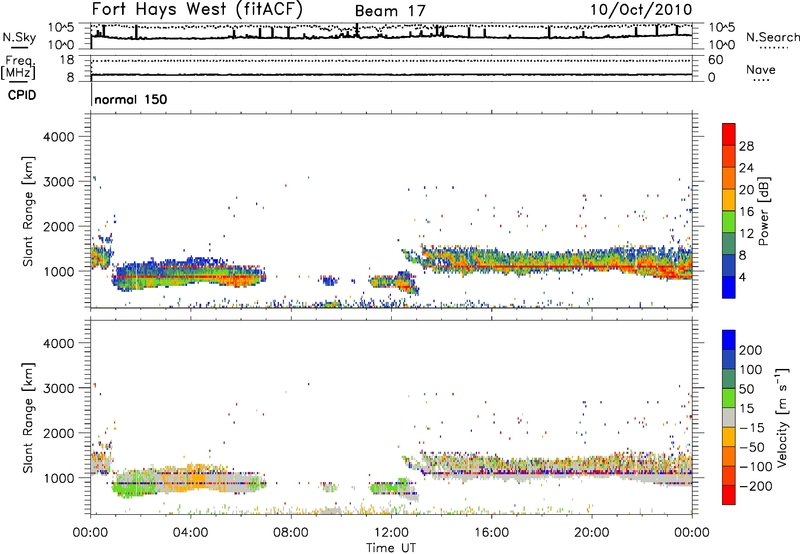Click the "12" power colorbar value
Screen dimensions: 800x554
point(746,234)
